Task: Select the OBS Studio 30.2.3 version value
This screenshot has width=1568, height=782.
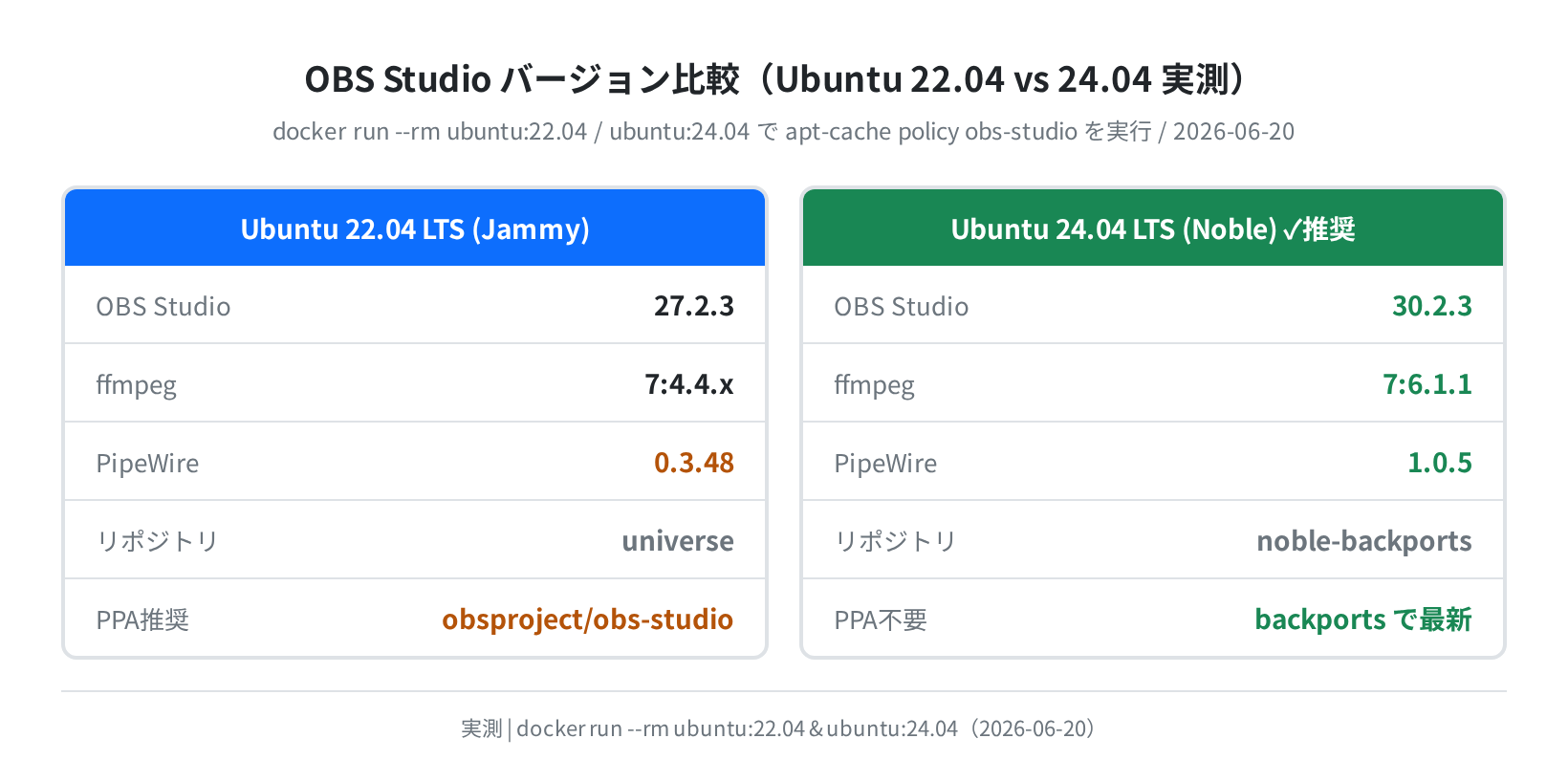Action: [1431, 306]
